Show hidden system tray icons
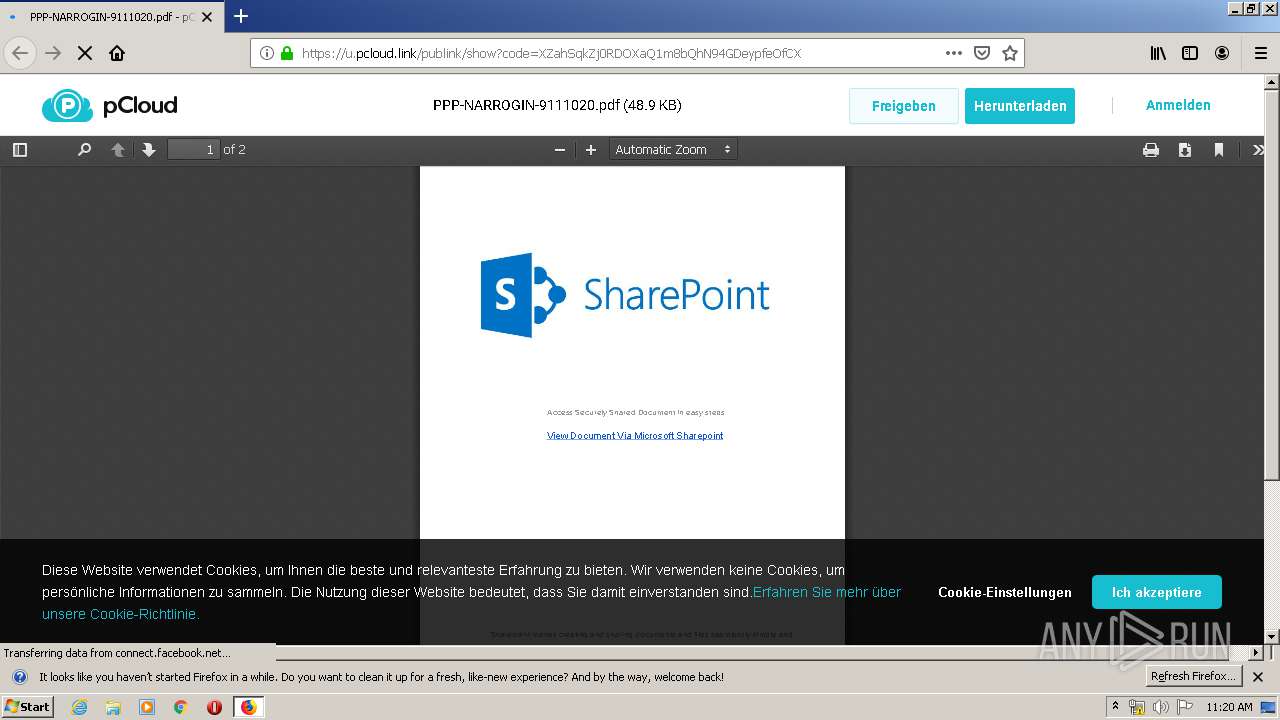This screenshot has width=1280, height=720. click(x=1115, y=707)
